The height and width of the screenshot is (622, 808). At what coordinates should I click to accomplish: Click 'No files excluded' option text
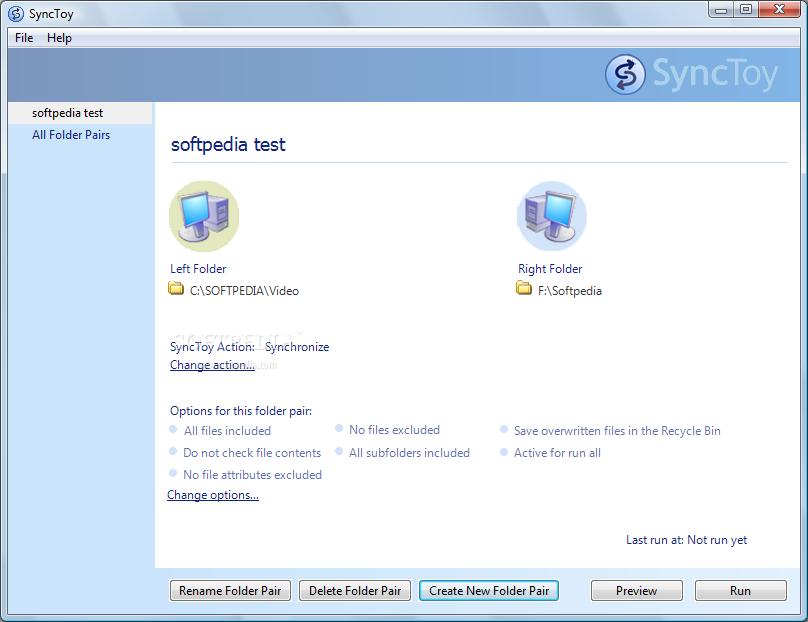tap(395, 430)
